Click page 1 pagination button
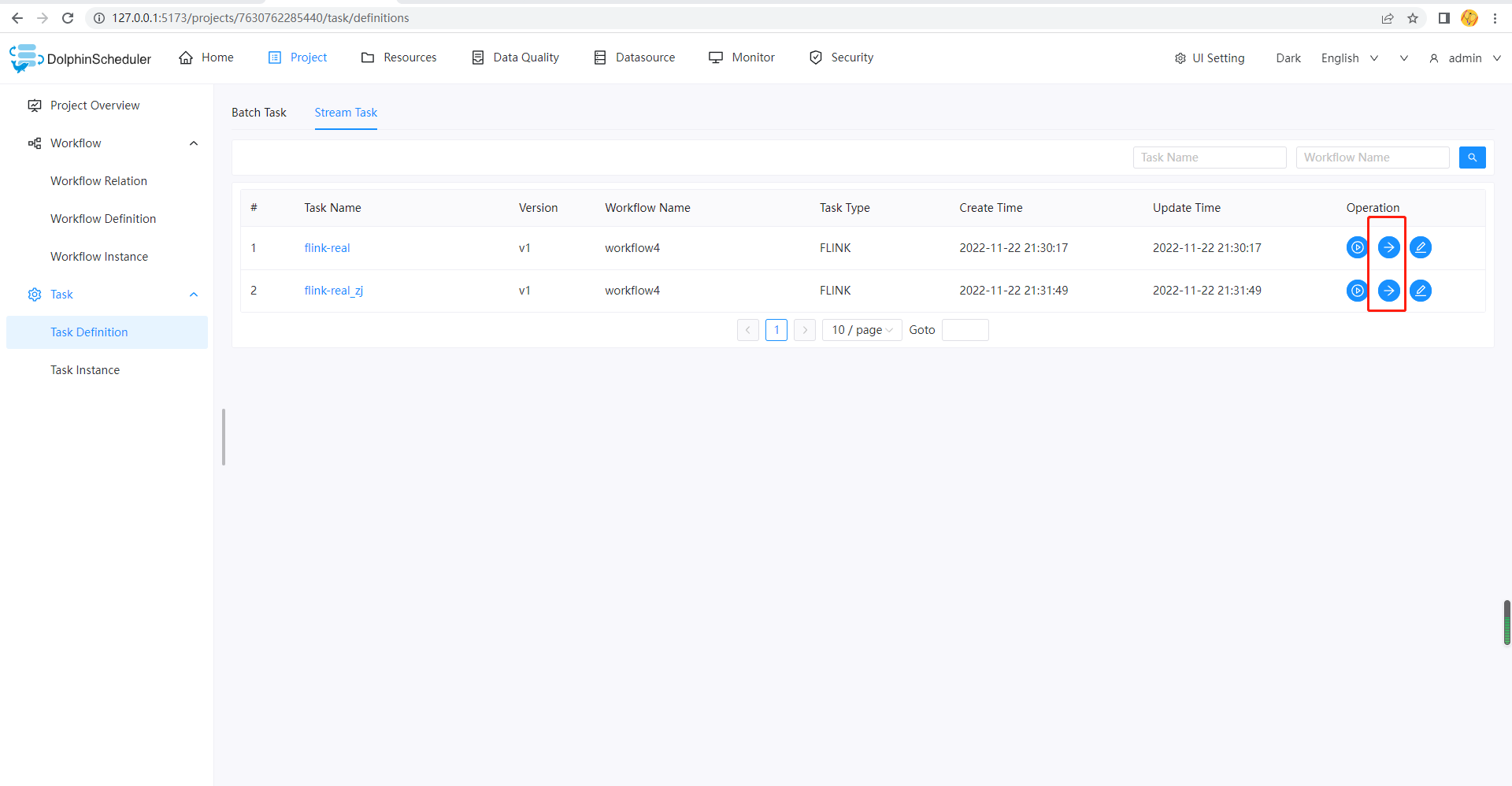The width and height of the screenshot is (1512, 786). tap(776, 330)
